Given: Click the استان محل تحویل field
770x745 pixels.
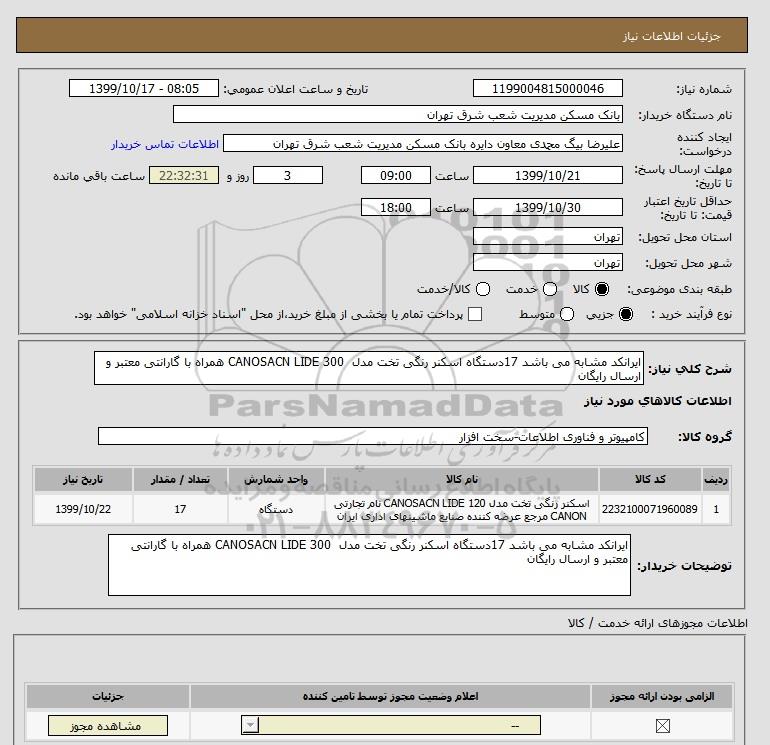Looking at the screenshot, I should [546, 238].
